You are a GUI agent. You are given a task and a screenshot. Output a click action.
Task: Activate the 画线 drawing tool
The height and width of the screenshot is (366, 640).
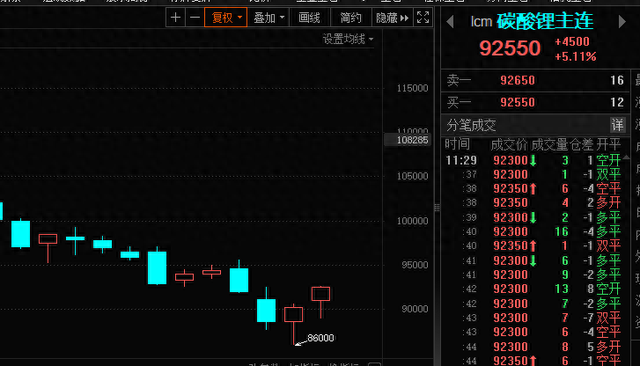click(x=309, y=18)
